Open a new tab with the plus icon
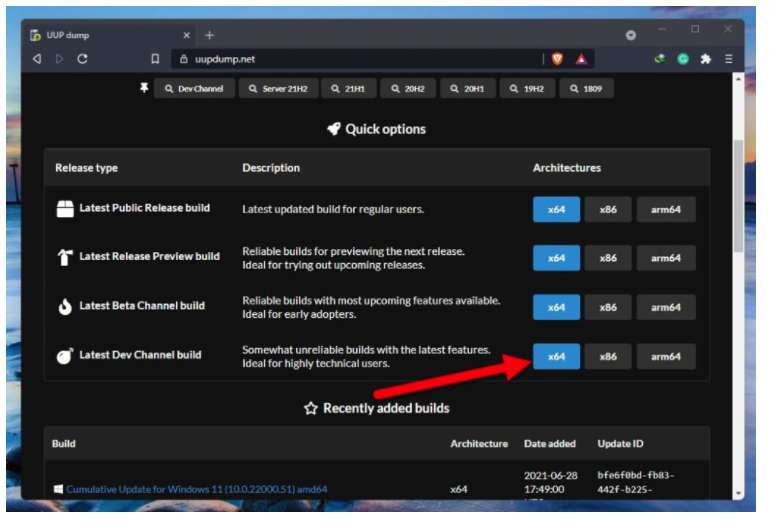 [209, 34]
